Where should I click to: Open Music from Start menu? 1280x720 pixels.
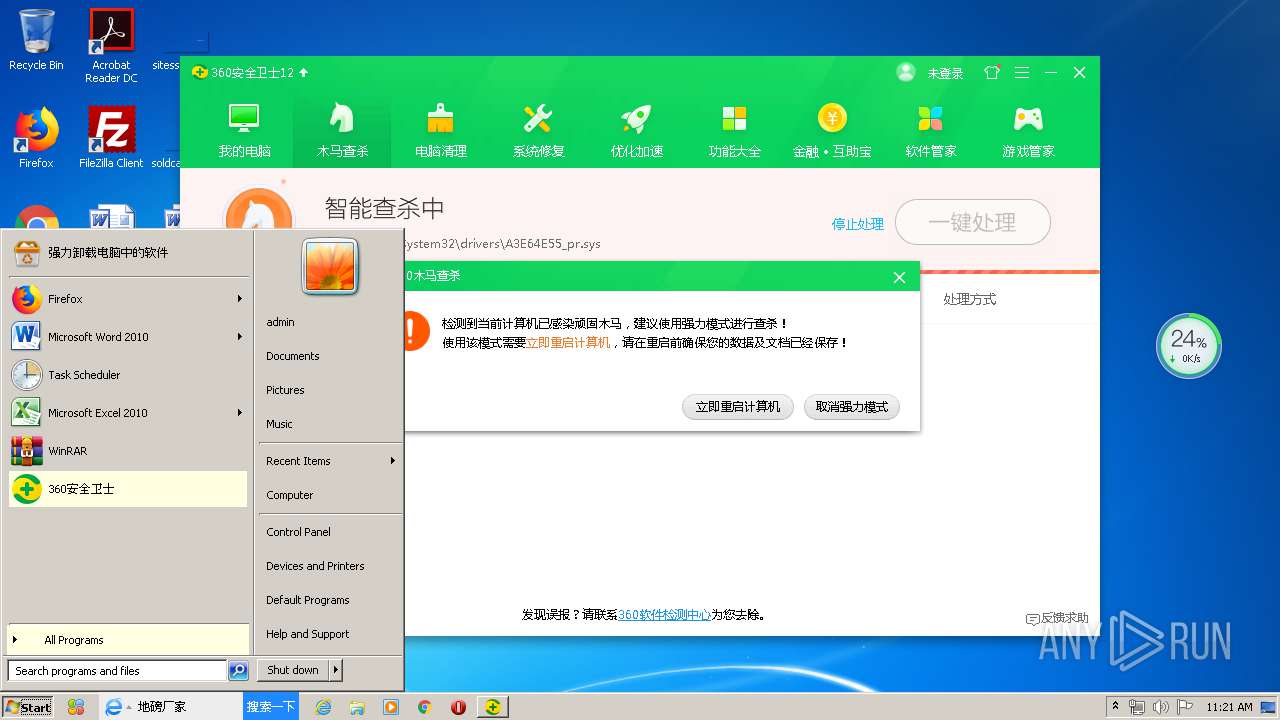330,424
